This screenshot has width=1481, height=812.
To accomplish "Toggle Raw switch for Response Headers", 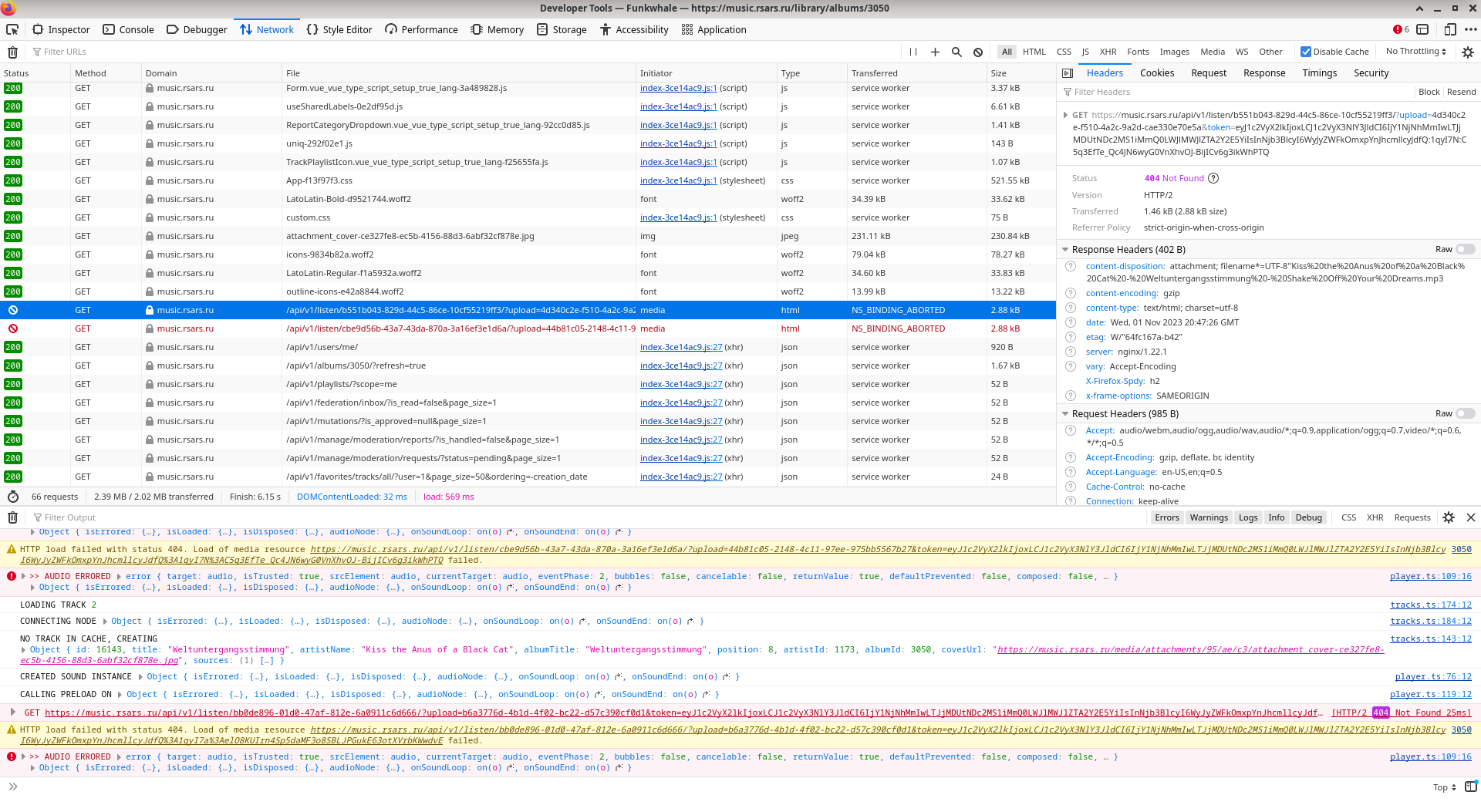I will [x=1466, y=249].
